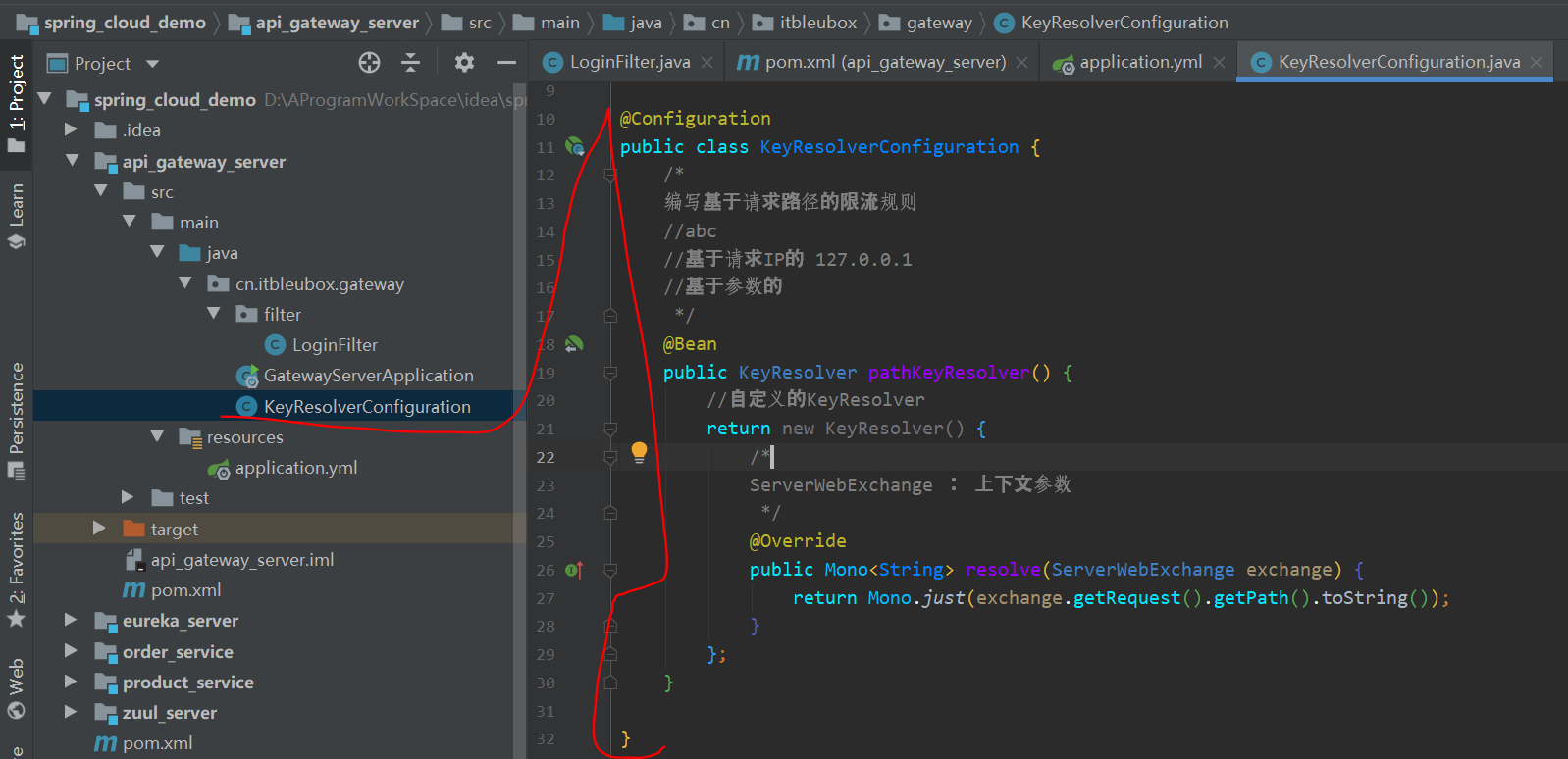The width and height of the screenshot is (1568, 759).
Task: Place cursor on the @Bean annotation
Action: [x=690, y=344]
